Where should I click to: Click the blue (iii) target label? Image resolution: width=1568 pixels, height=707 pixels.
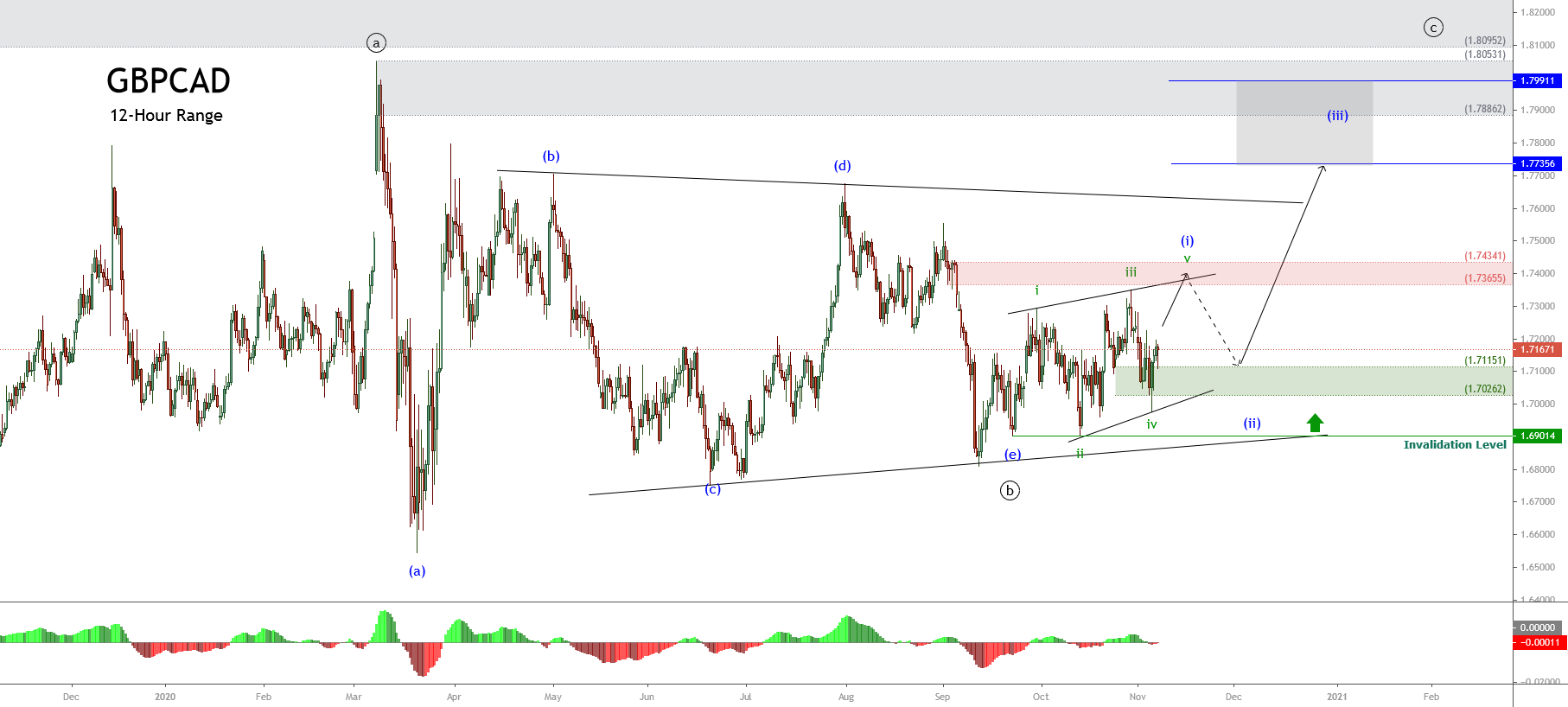tap(1337, 115)
